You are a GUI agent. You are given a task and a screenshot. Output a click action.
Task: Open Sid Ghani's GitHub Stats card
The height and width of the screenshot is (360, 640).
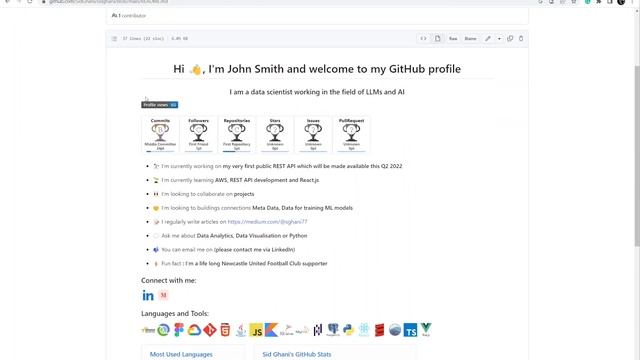[335, 353]
